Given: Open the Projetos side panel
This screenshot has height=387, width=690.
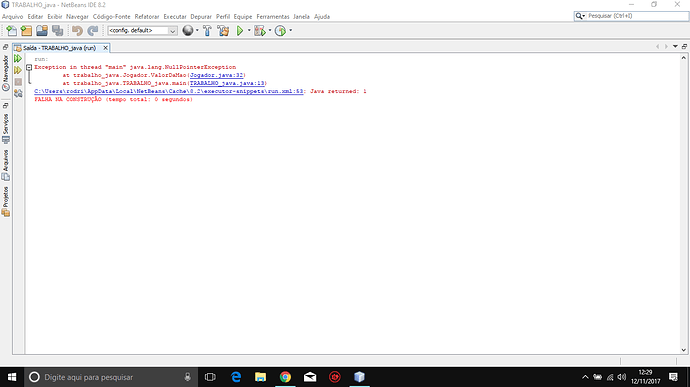Looking at the screenshot, I should [6, 201].
